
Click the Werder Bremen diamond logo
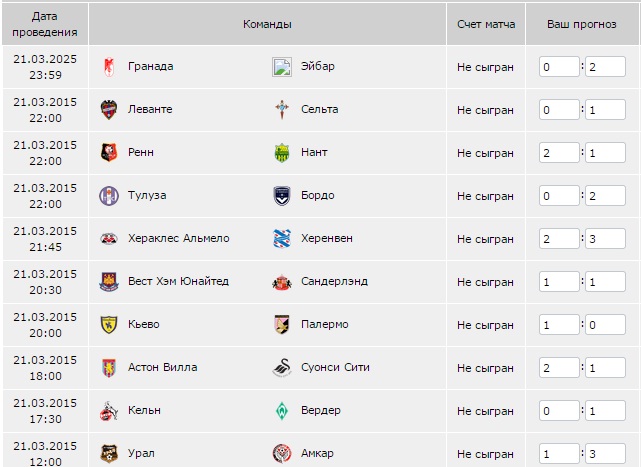click(x=282, y=411)
